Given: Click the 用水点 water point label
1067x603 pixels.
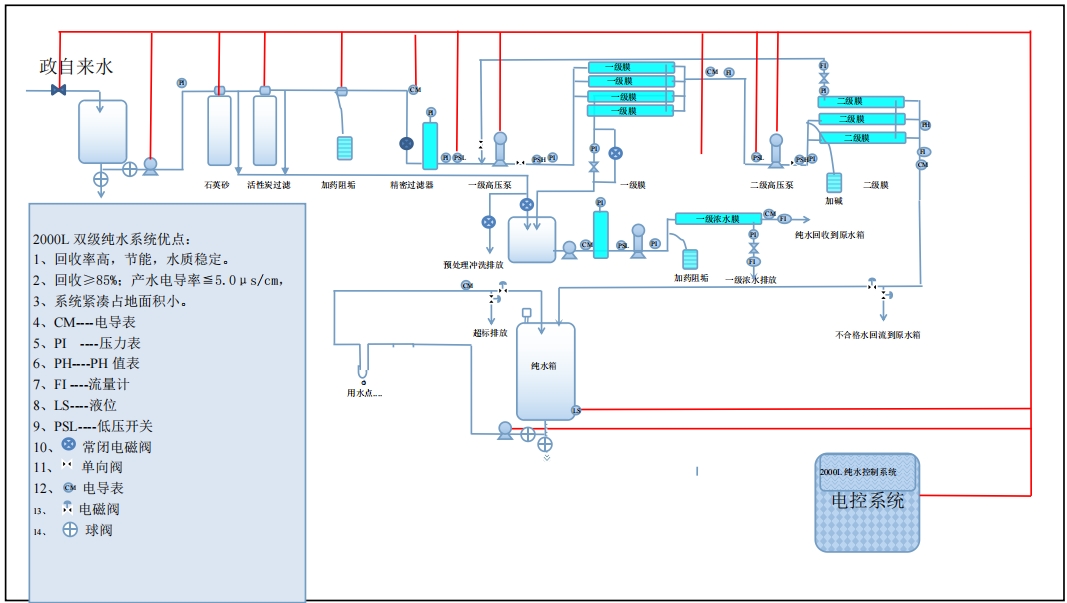Looking at the screenshot, I should (364, 393).
